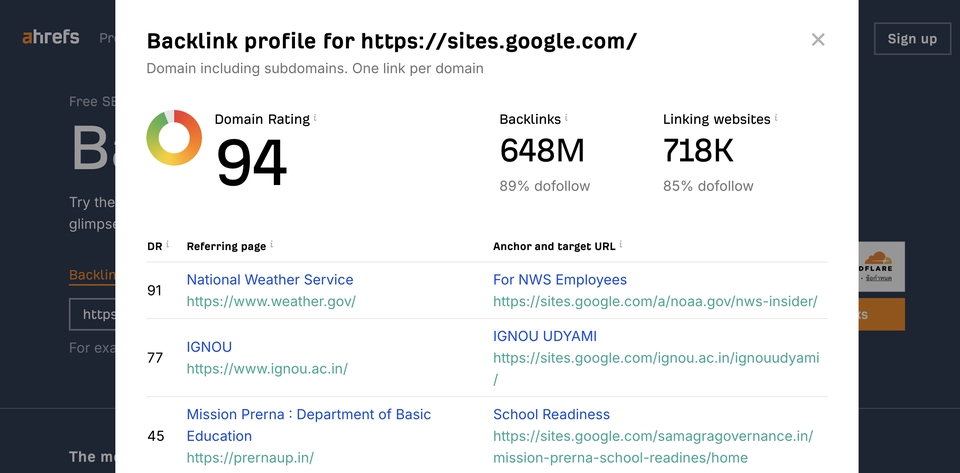Screen dimensions: 960x473
Task: Click the Domain Rating info icon
Action: coord(315,118)
